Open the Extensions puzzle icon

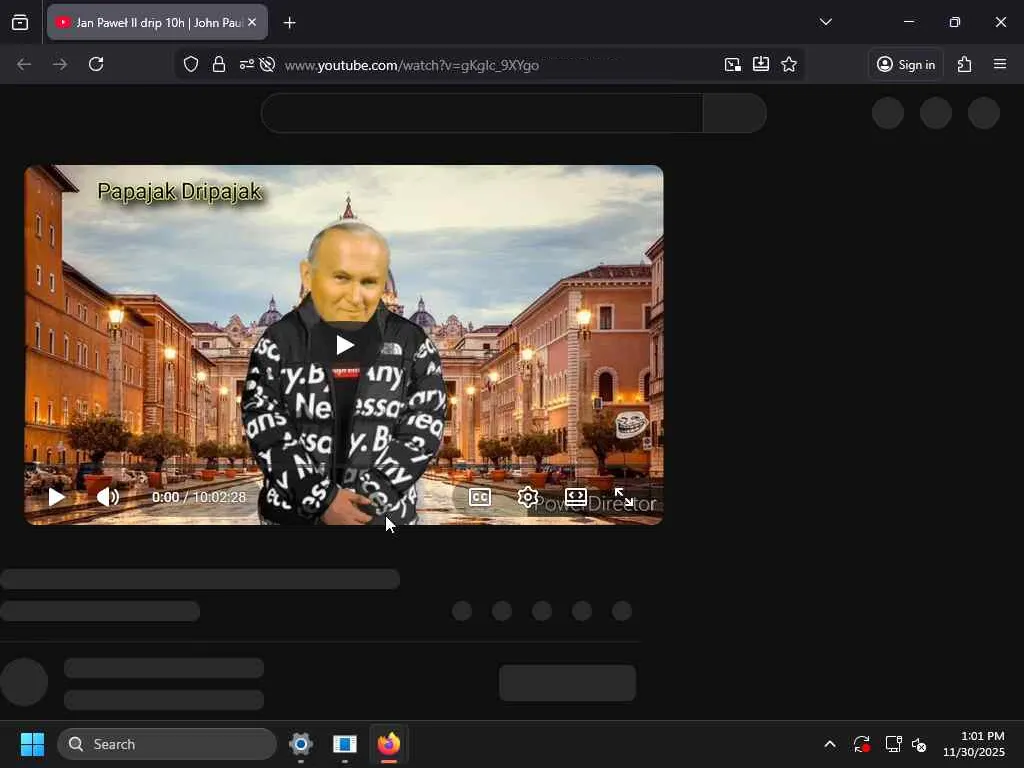pos(965,64)
